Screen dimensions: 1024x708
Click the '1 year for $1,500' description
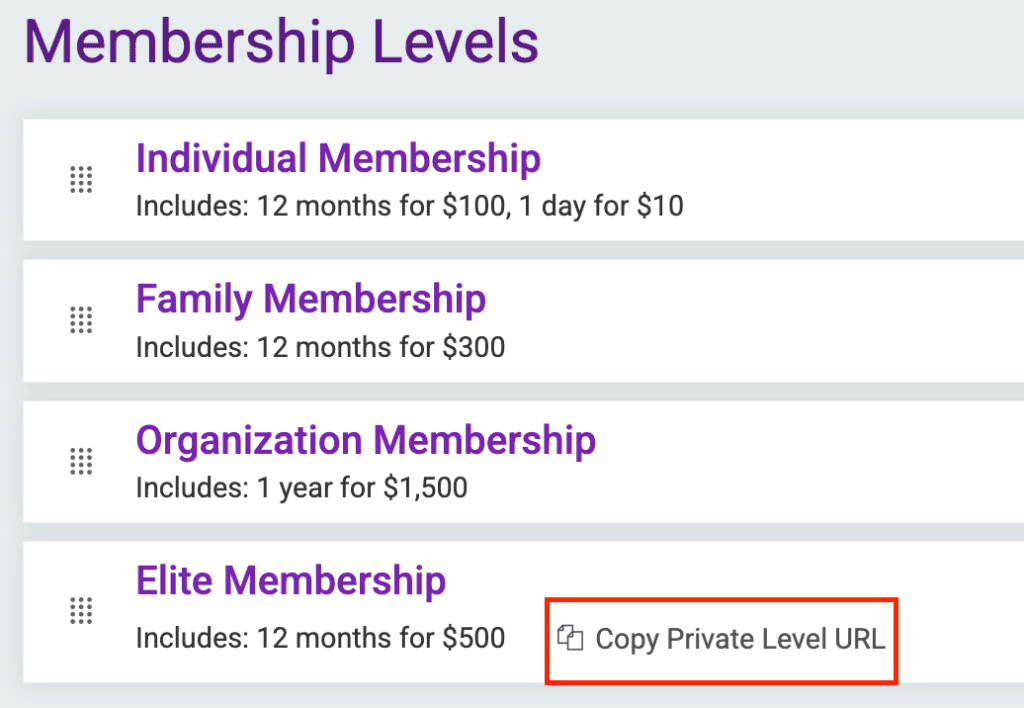click(x=362, y=489)
